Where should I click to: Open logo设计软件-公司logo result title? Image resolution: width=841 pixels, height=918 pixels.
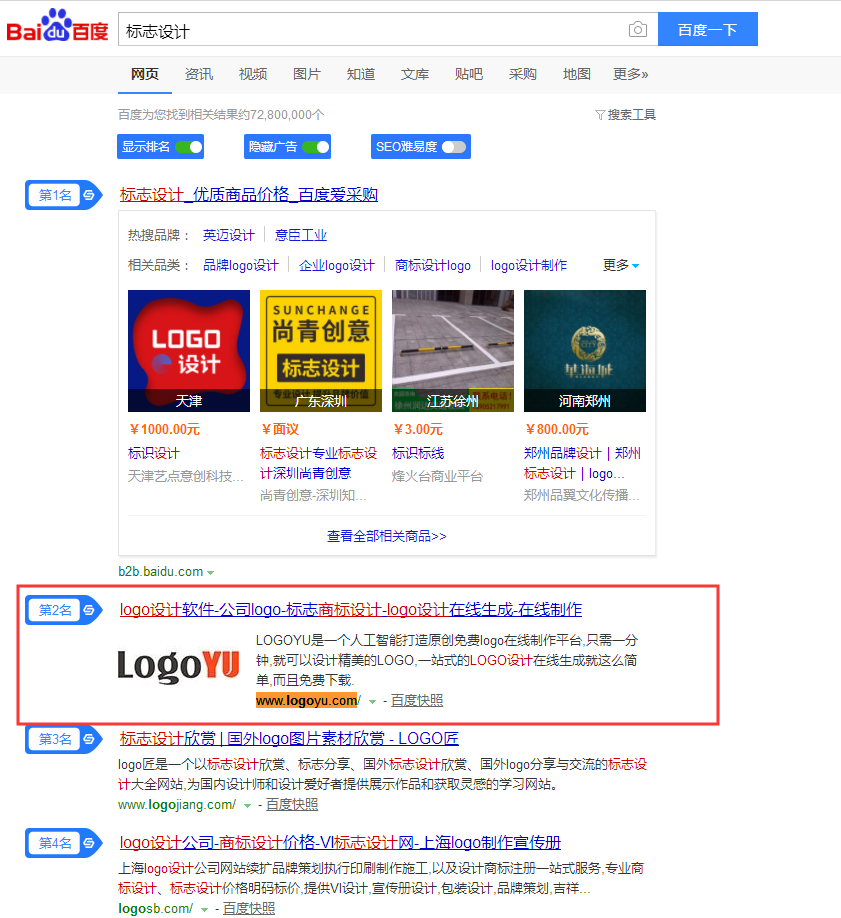351,610
